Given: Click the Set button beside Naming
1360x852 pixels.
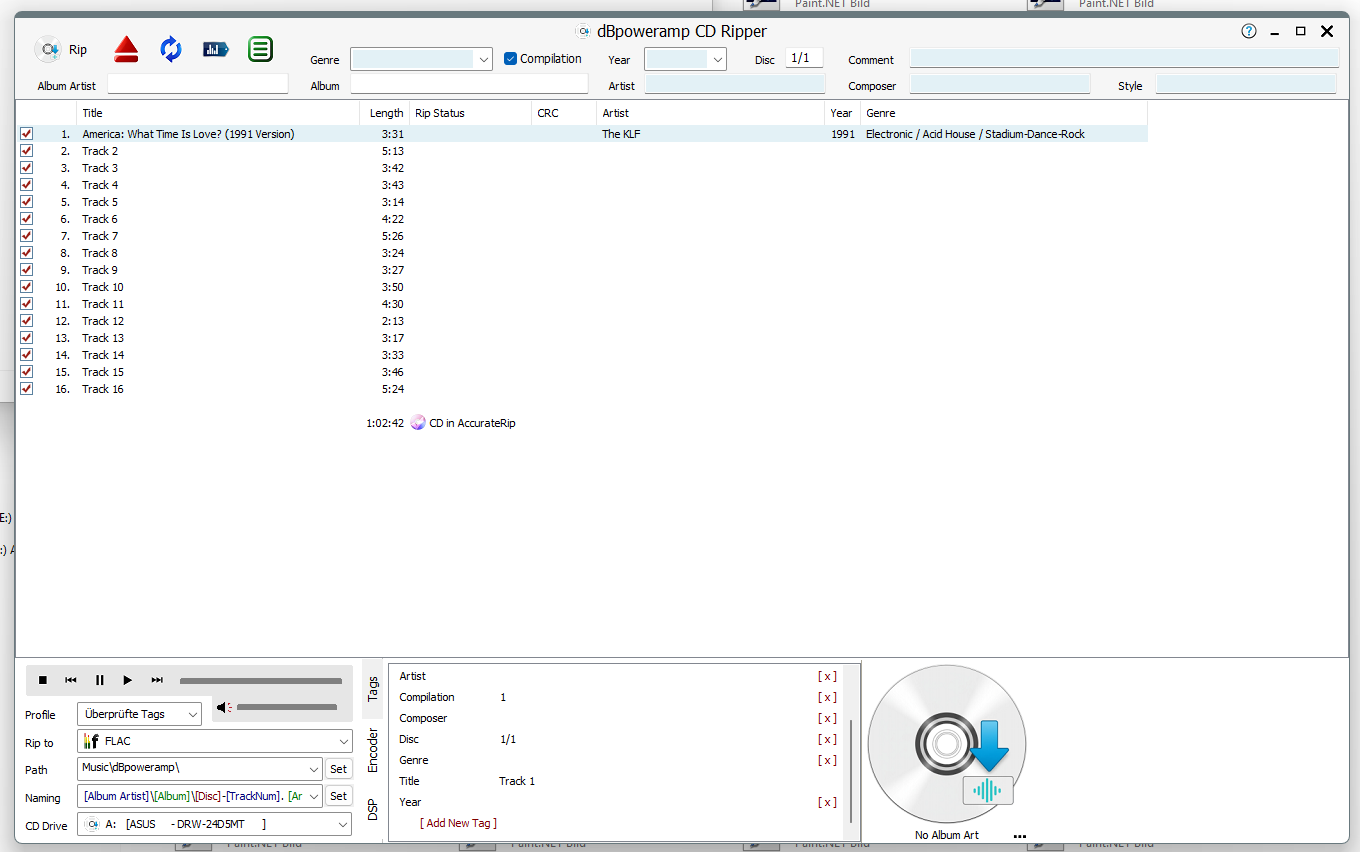Looking at the screenshot, I should 339,797.
